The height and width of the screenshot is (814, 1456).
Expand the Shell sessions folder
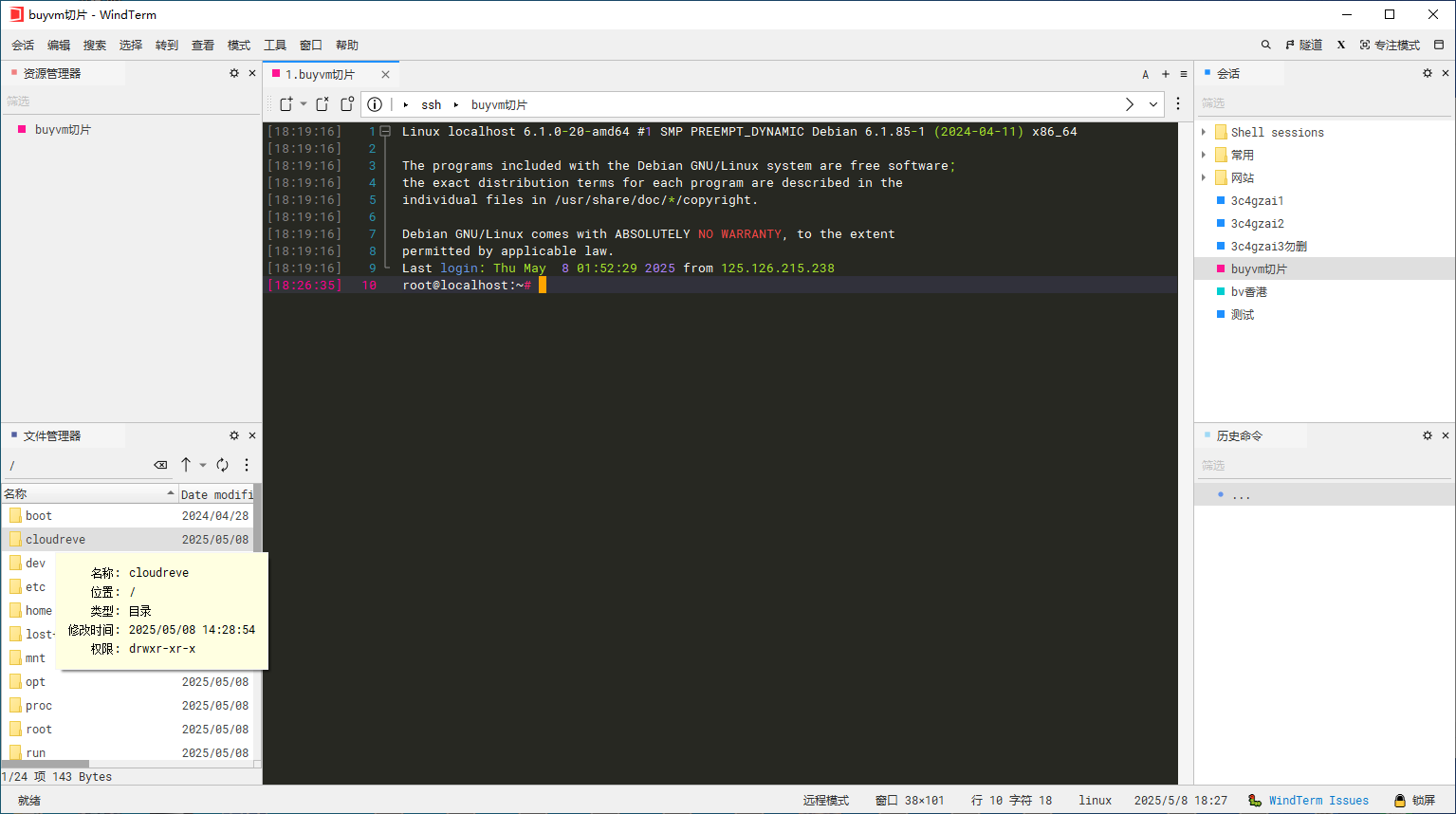point(1204,132)
